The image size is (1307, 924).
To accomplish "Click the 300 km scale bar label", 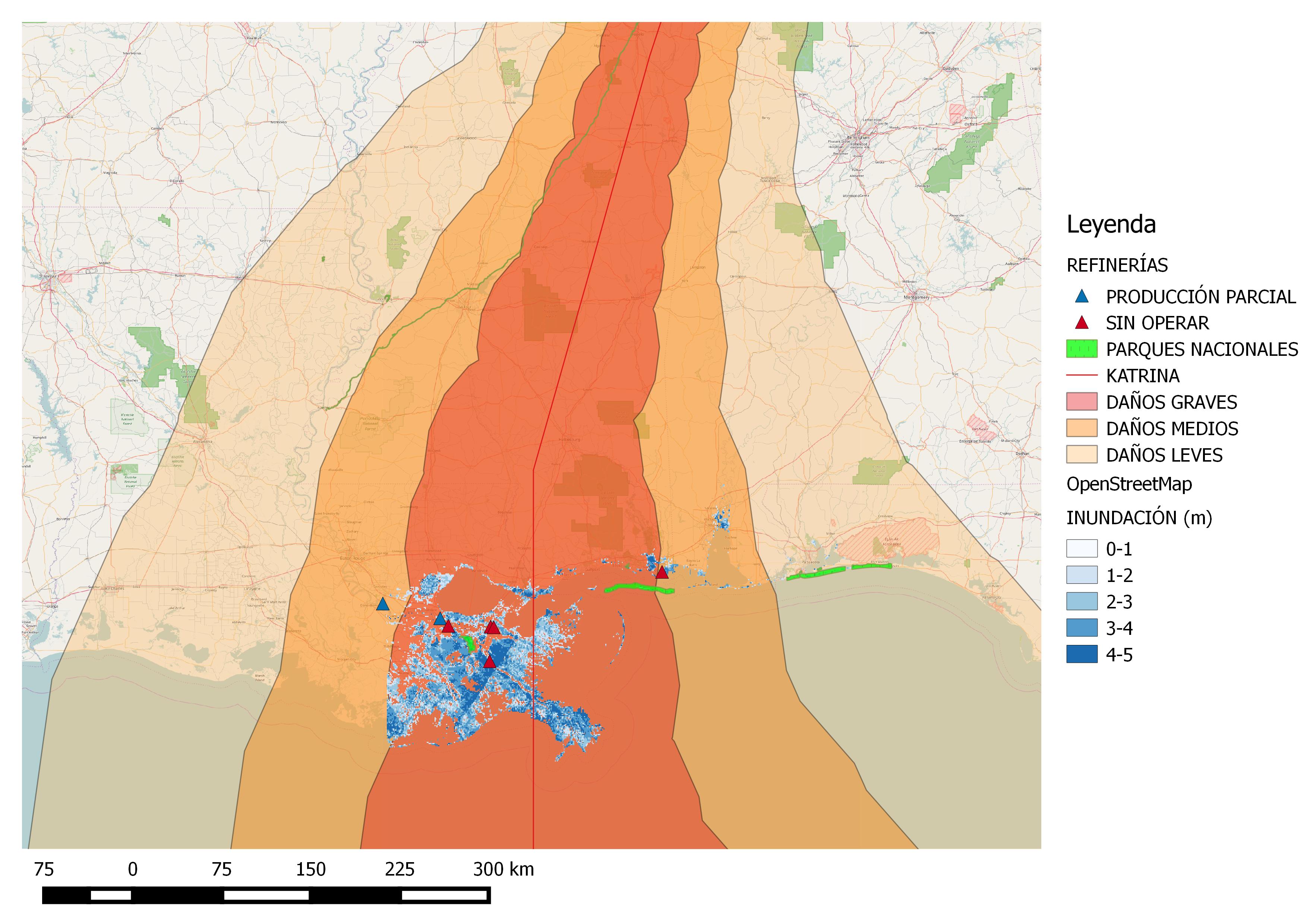I will tap(503, 869).
